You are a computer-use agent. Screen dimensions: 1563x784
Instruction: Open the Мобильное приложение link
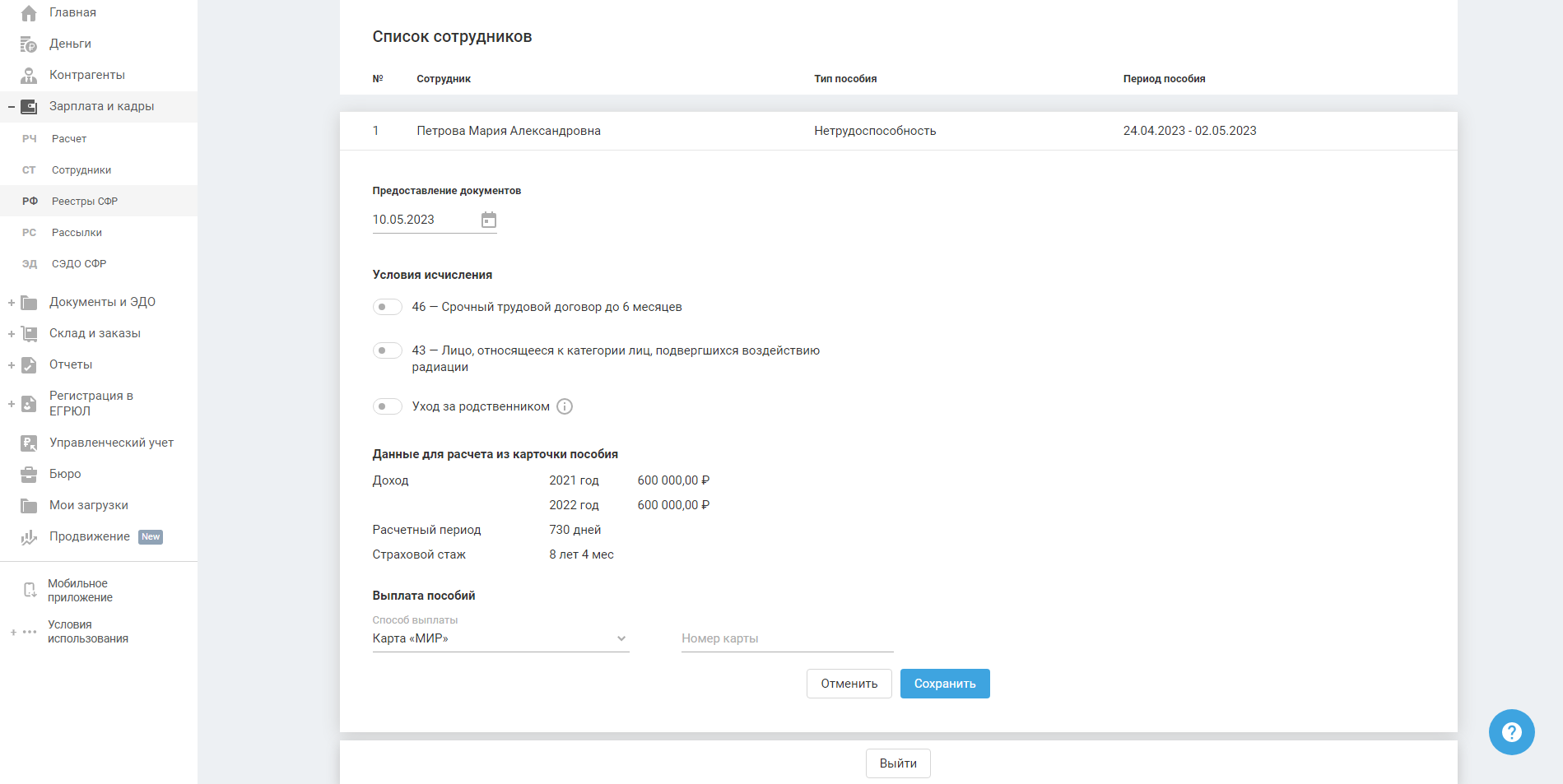80,591
